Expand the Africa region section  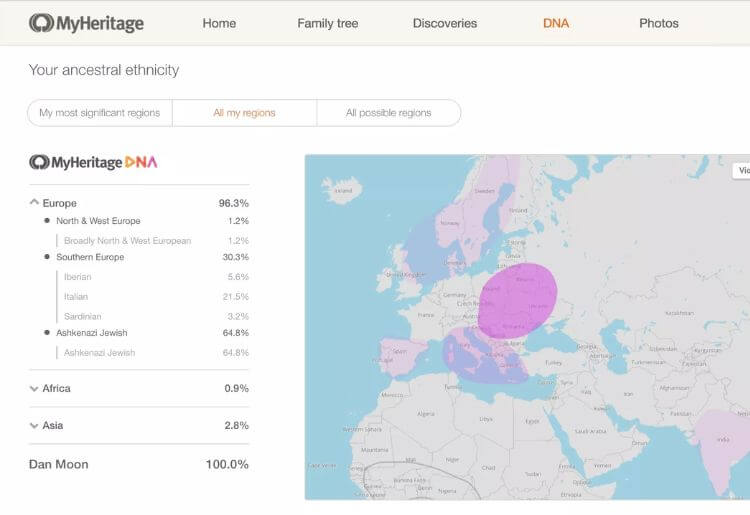pos(35,388)
